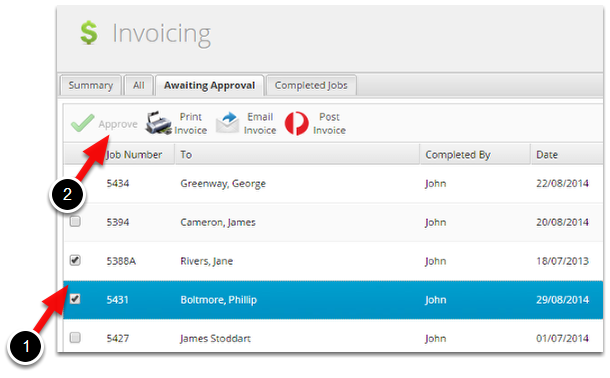Click the name Boltmore, Phillip
The height and width of the screenshot is (378, 610).
point(219,300)
